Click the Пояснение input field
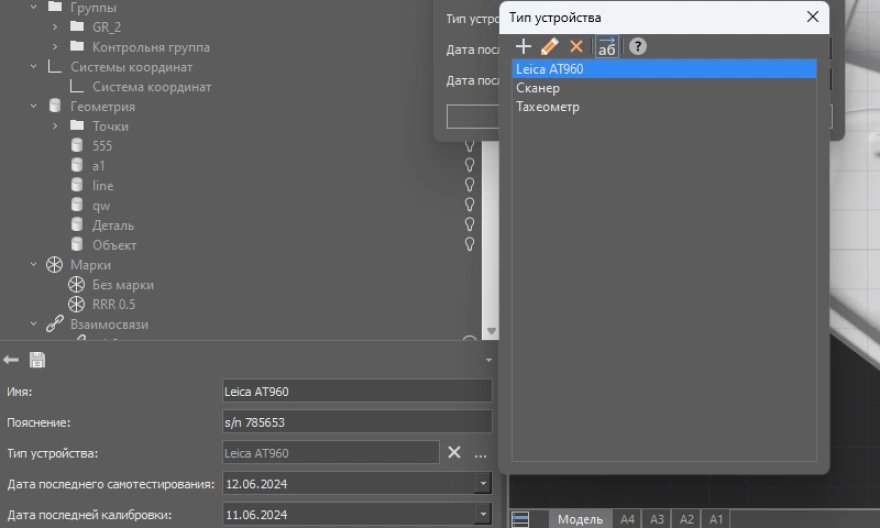Viewport: 880px width, 528px height. 357,422
